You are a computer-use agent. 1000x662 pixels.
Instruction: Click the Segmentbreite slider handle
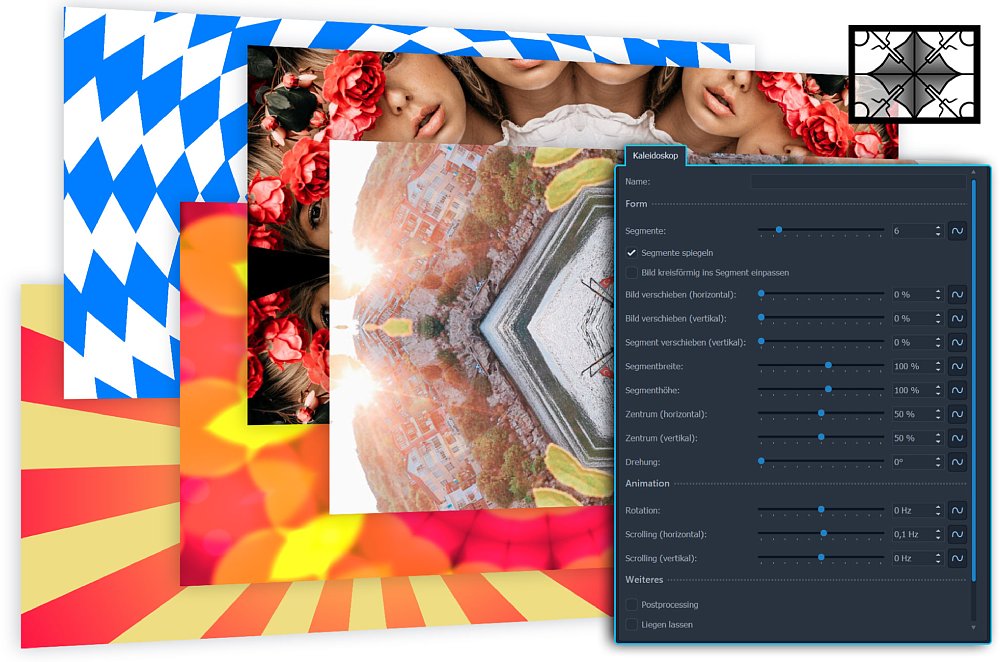[x=828, y=365]
